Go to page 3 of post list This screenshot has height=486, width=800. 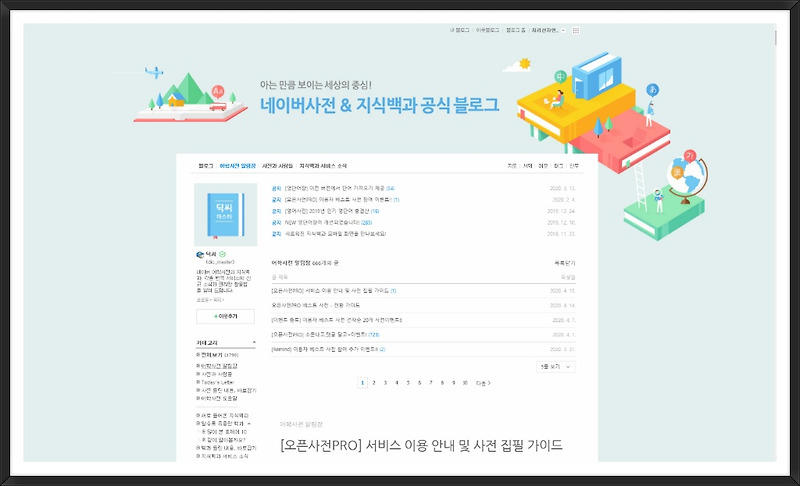pos(385,383)
